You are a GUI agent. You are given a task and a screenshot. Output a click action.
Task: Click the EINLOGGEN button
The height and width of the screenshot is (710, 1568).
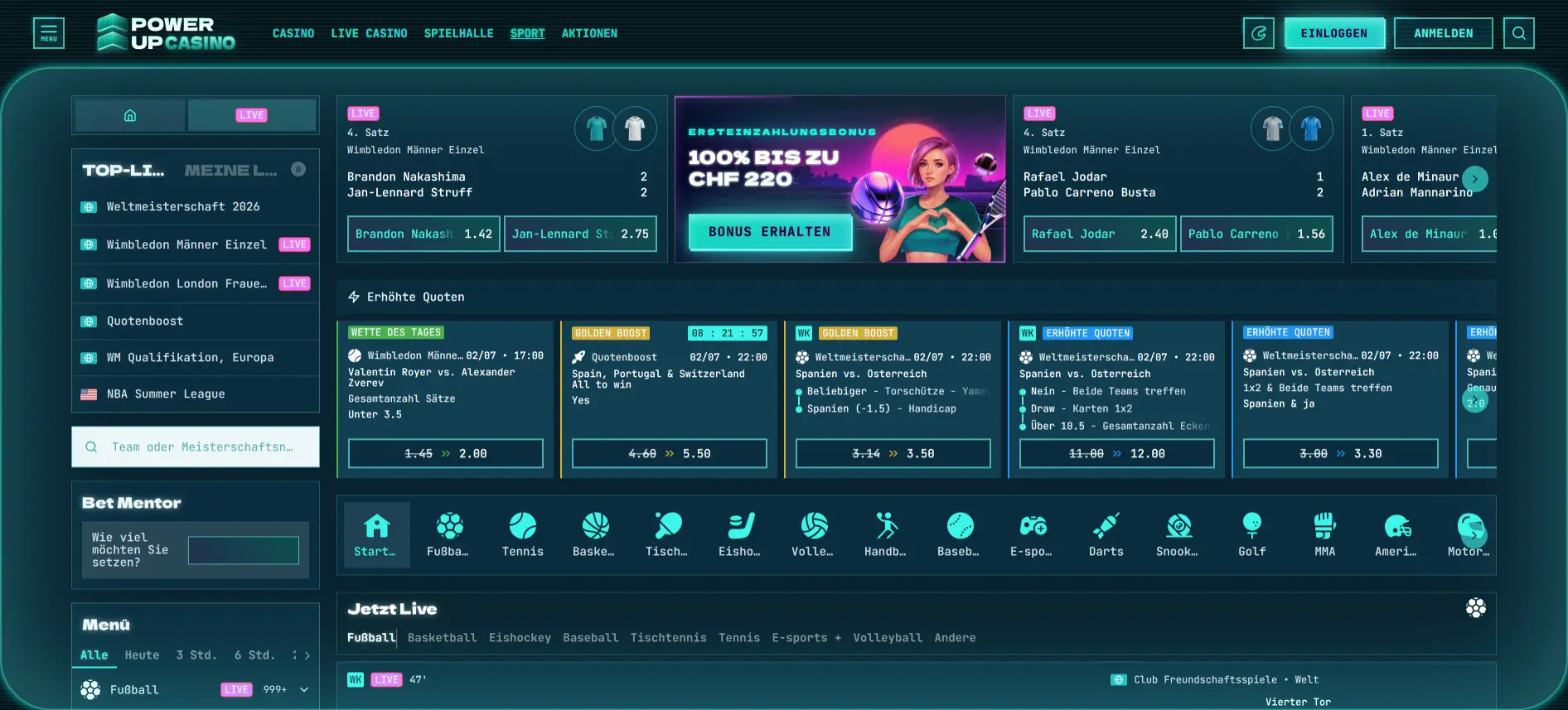(x=1334, y=33)
